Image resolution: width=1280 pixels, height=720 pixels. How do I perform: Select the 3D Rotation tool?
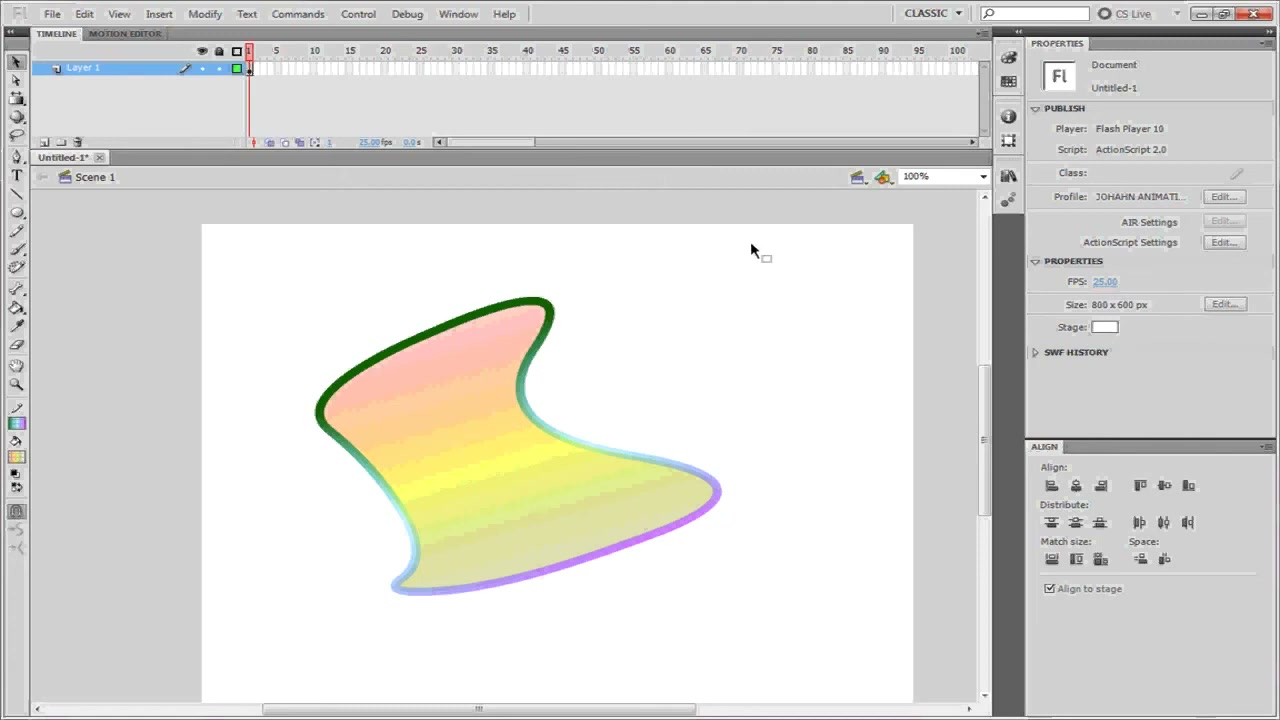click(x=16, y=117)
